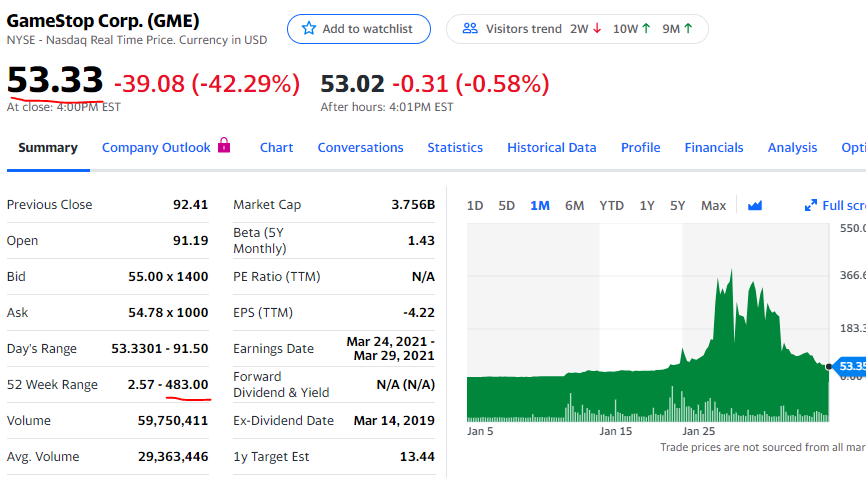
Task: Click the Bid value 55.00 x 1400
Action: (168, 276)
